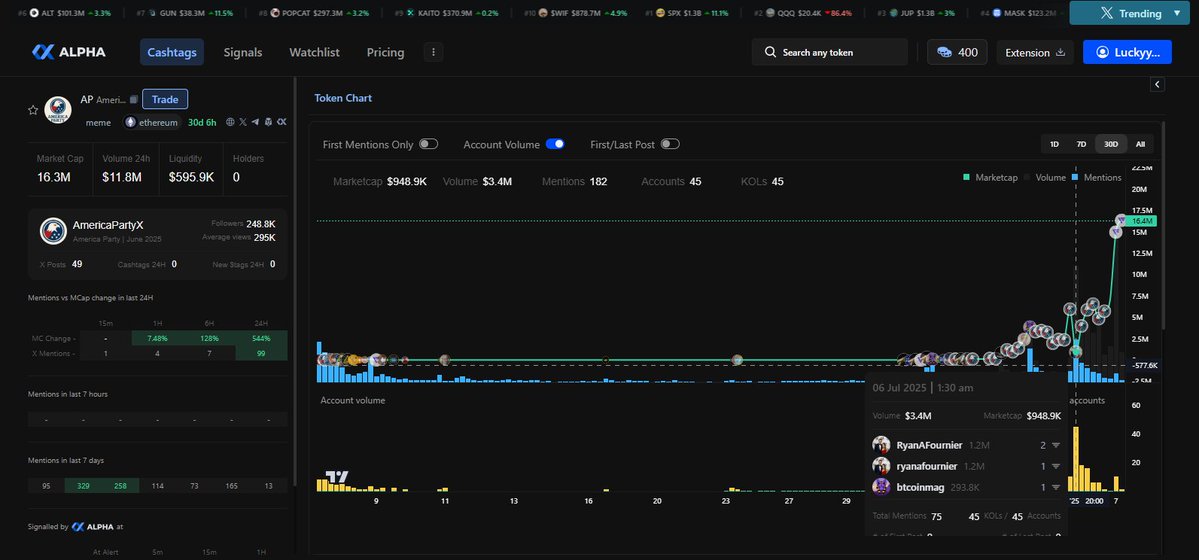Click the Extension button
Viewport: 1199px width, 560px height.
click(1035, 52)
